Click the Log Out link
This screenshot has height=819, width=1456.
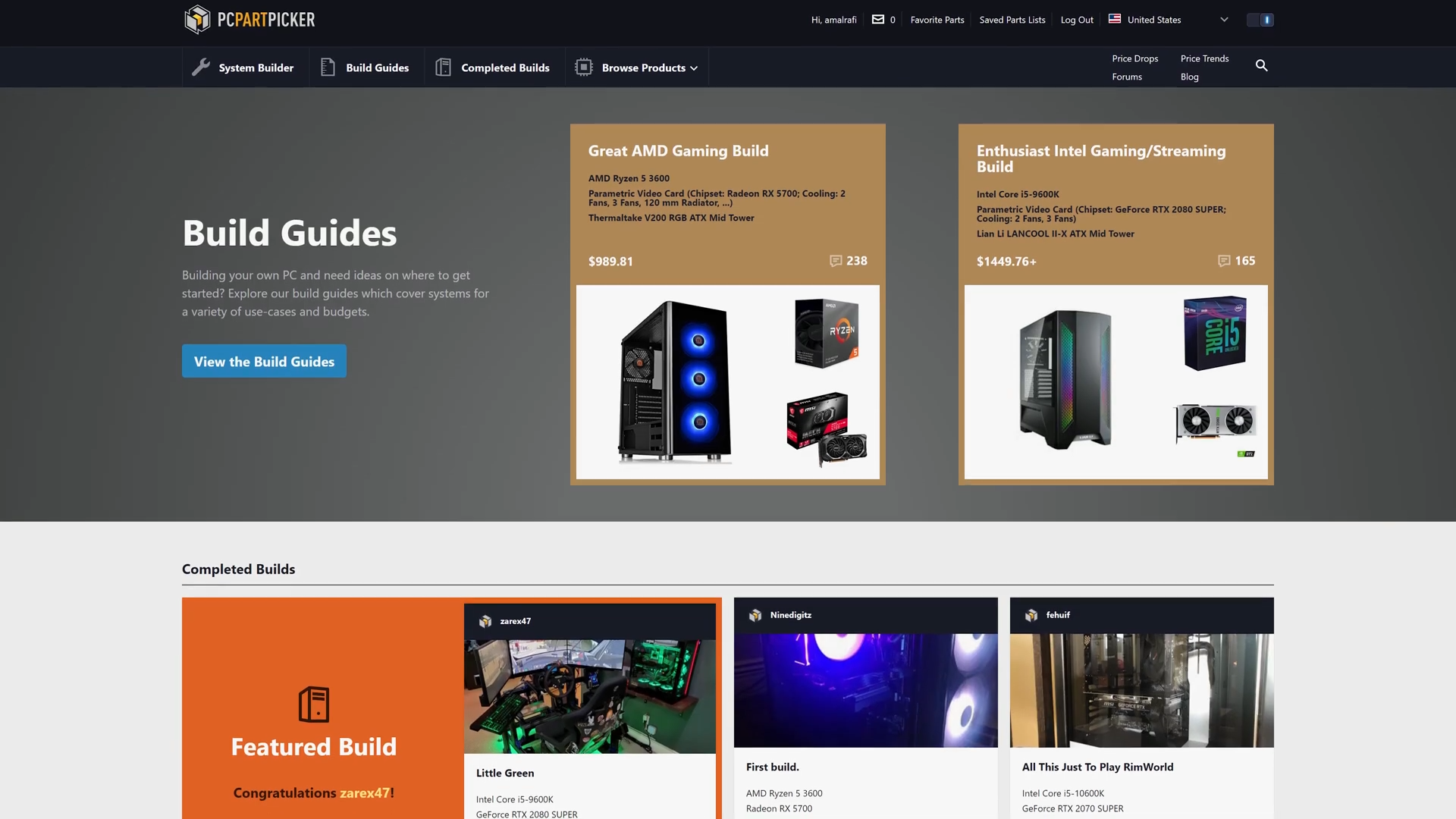tap(1076, 20)
